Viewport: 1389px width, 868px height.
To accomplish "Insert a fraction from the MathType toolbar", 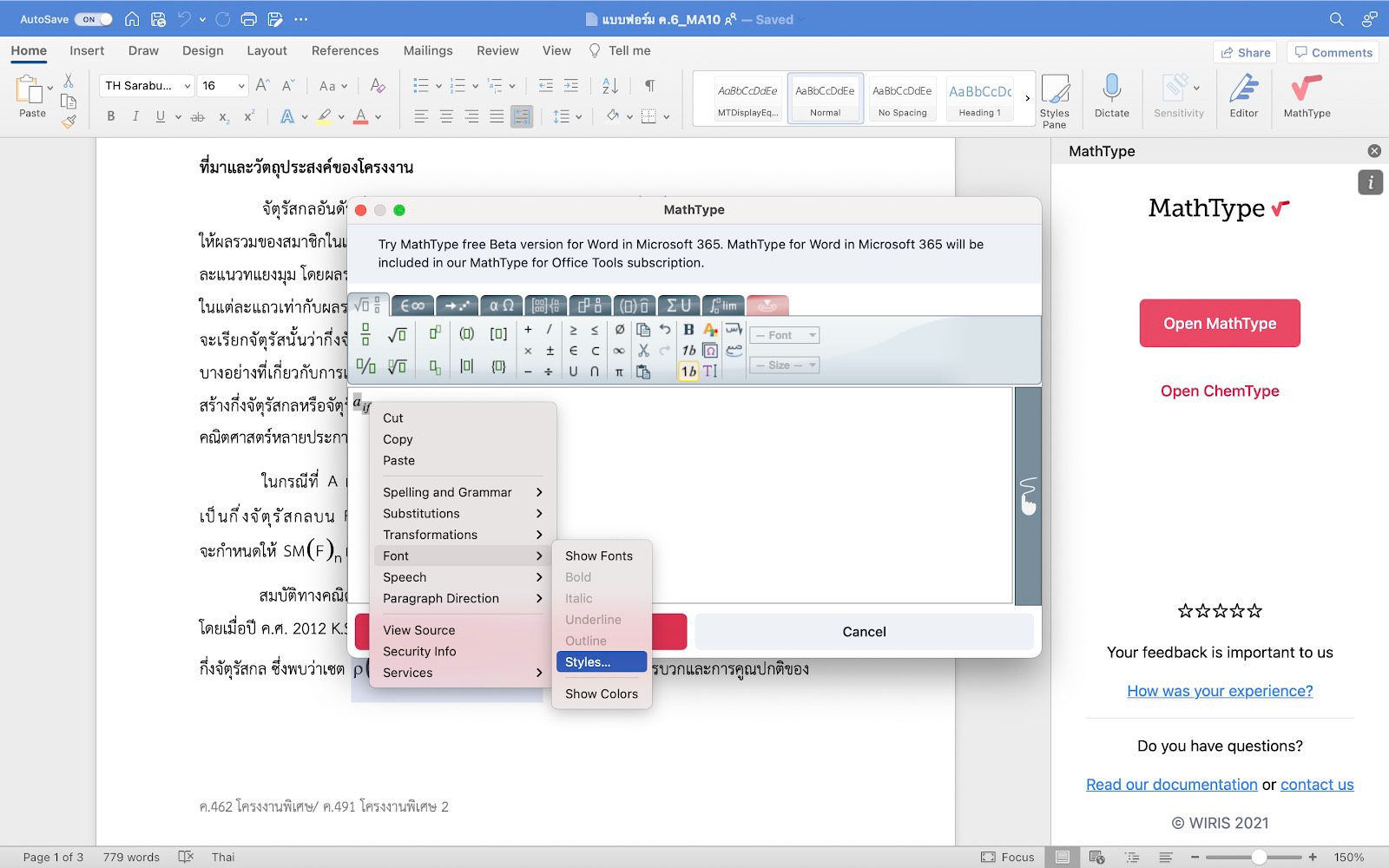I will coord(365,334).
